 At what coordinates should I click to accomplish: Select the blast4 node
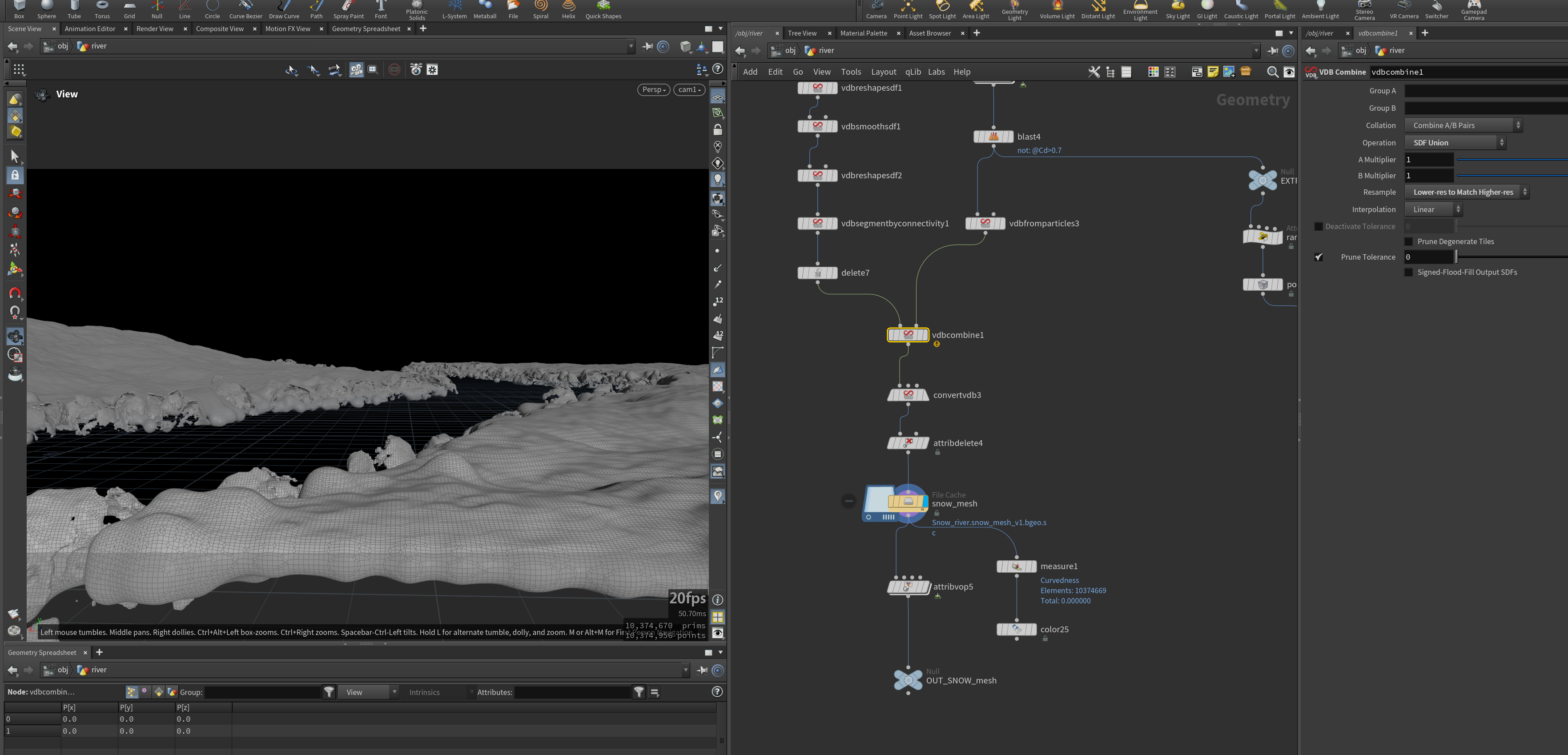(993, 137)
